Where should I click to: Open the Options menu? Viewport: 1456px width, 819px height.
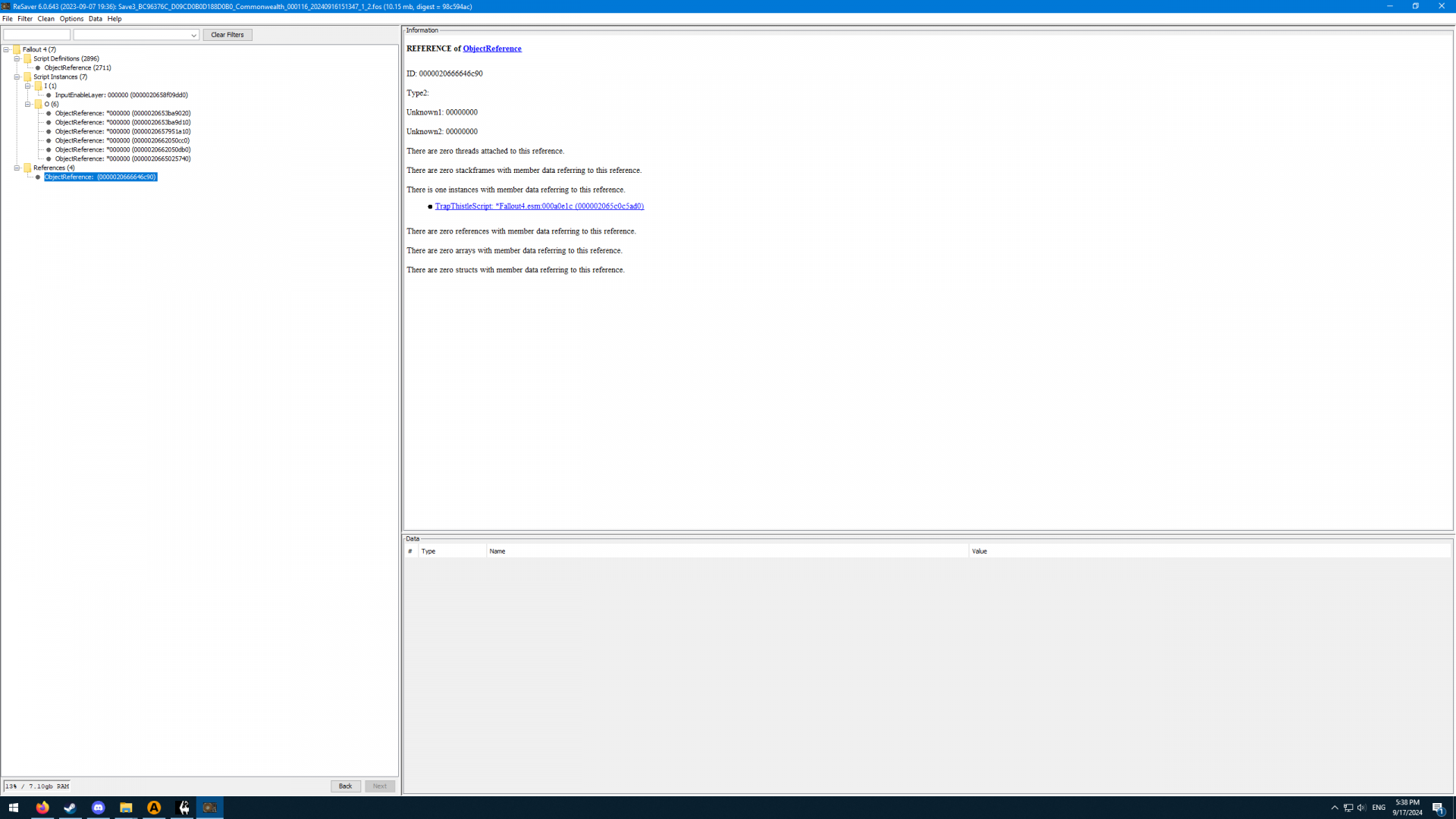[71, 19]
